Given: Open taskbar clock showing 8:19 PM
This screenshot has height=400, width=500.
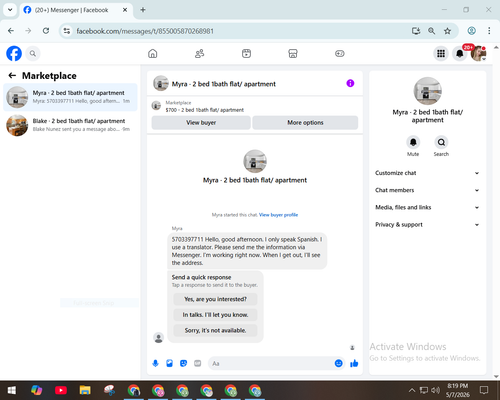Looking at the screenshot, I should [458, 390].
